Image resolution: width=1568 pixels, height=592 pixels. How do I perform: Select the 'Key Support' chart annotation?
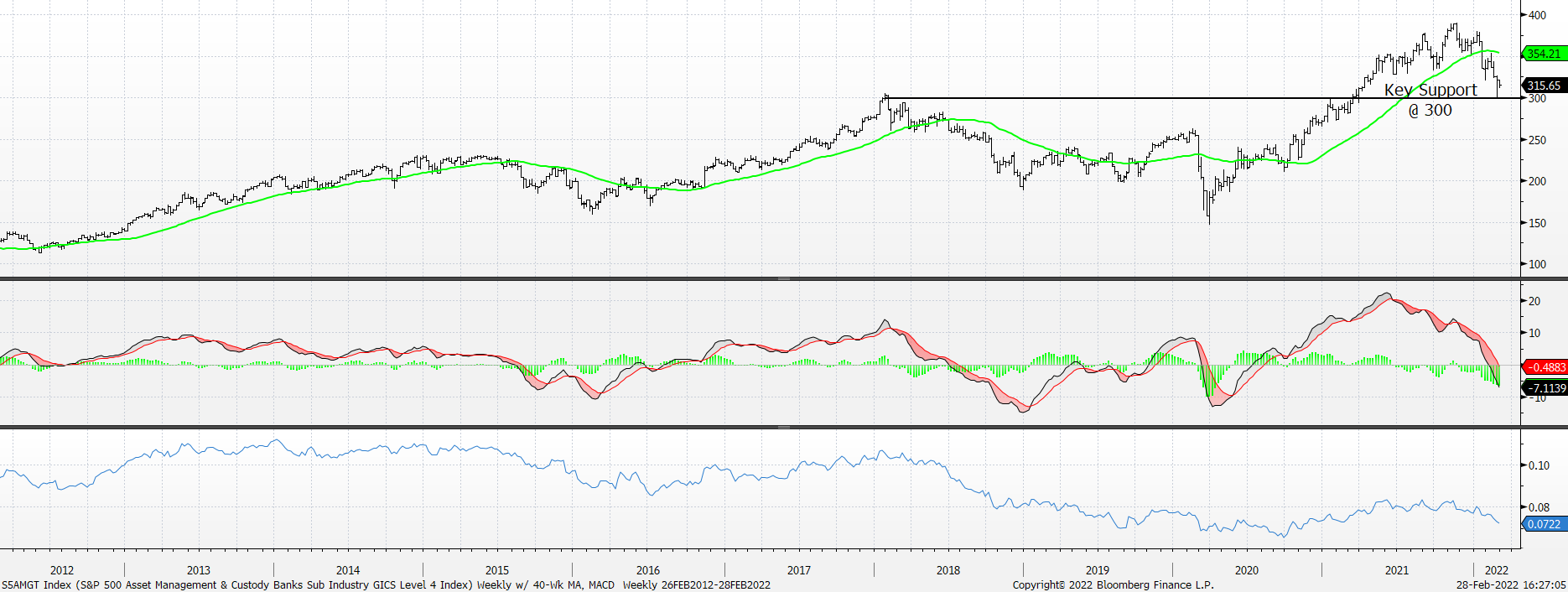pyautogui.click(x=1430, y=90)
